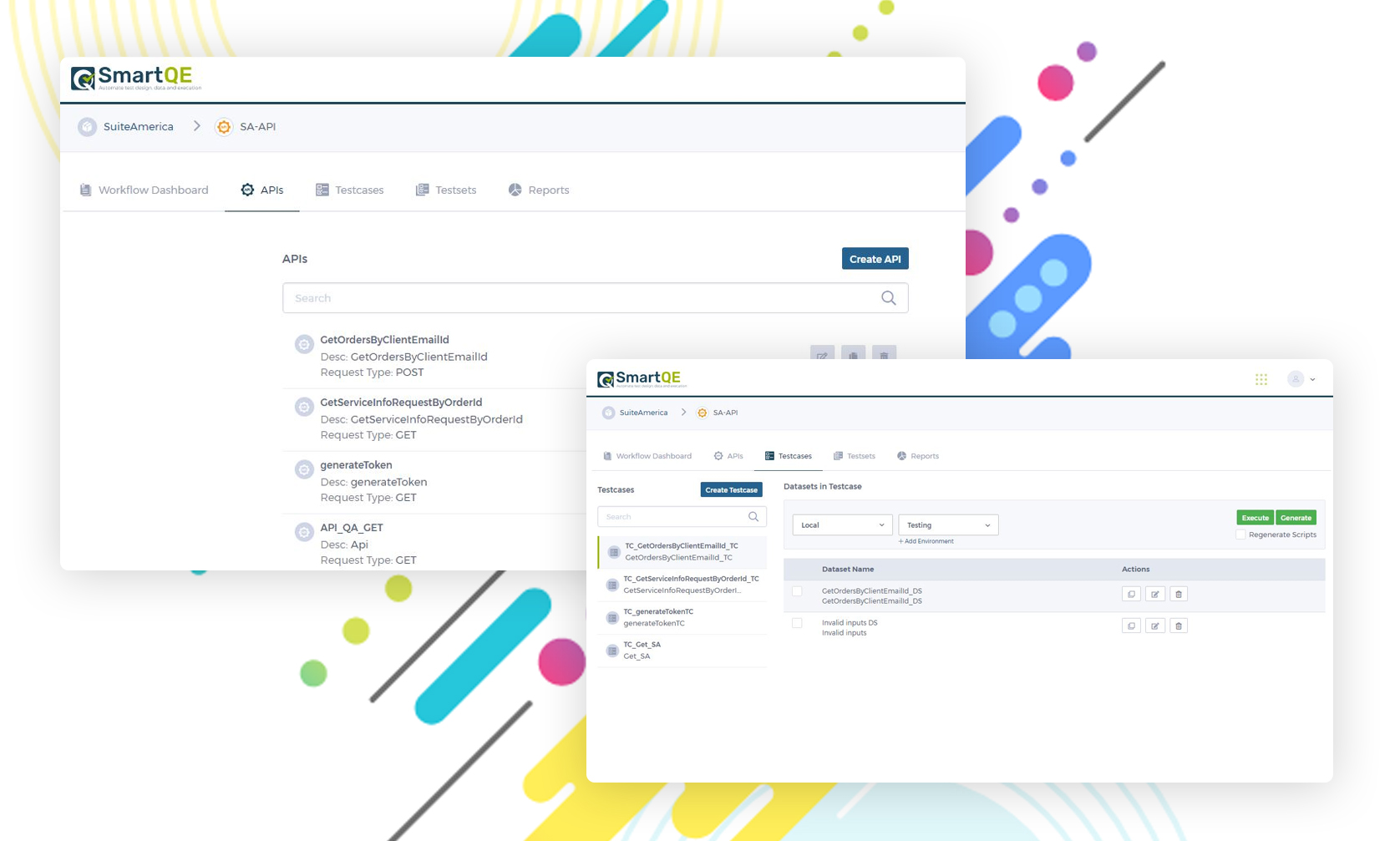Select the APIs tab in APIs window

262,190
